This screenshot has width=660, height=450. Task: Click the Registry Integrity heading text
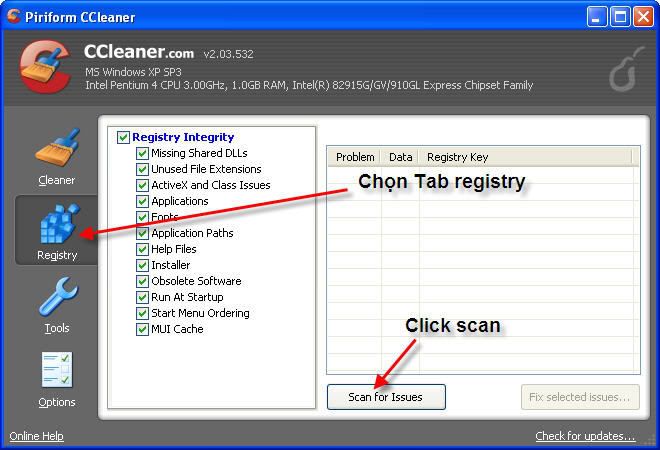click(x=183, y=137)
